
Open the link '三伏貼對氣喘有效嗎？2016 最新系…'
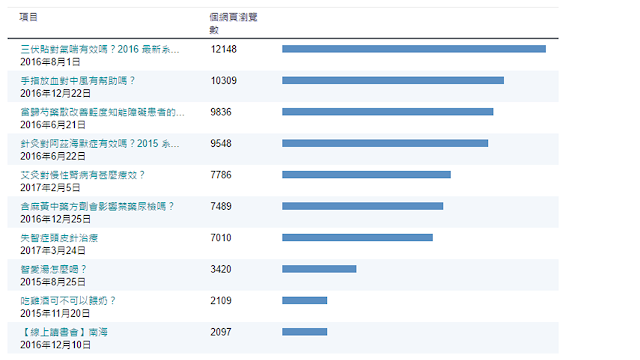(100, 49)
